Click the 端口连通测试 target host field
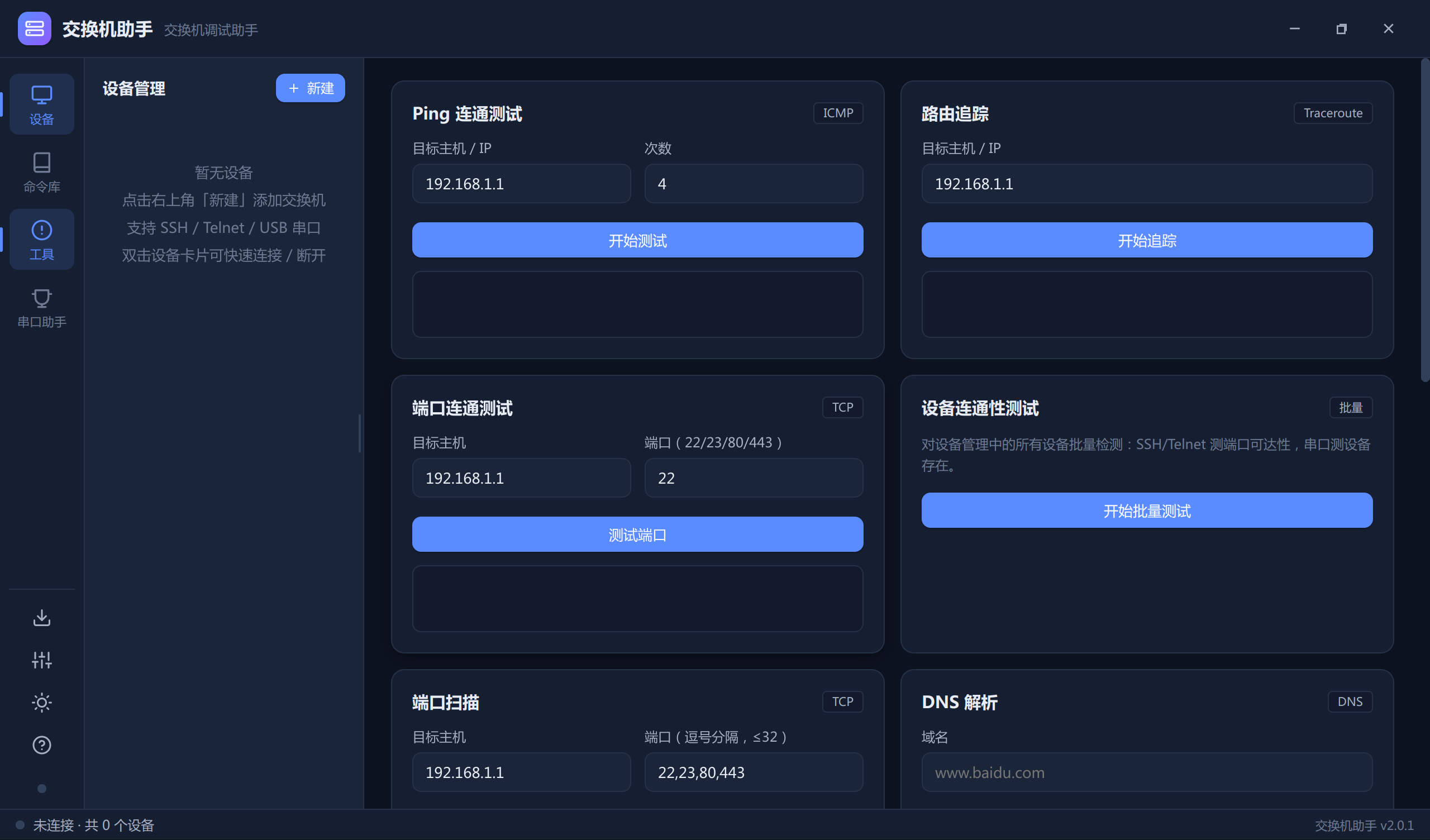Screen dimensions: 1430x840 point(521,478)
